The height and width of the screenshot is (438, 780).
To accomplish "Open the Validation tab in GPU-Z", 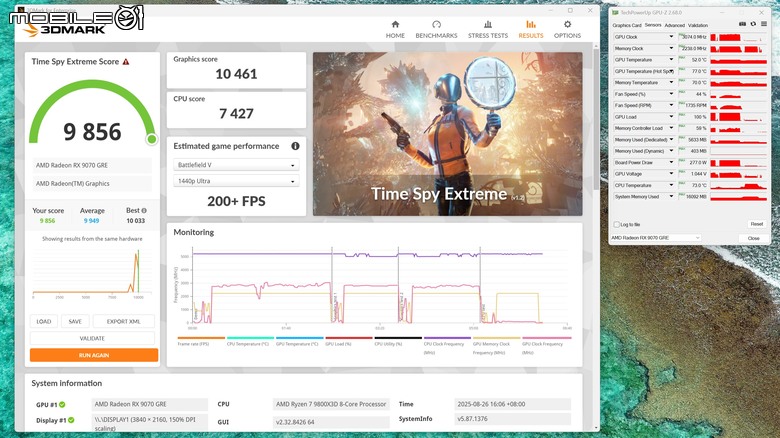I will [698, 25].
